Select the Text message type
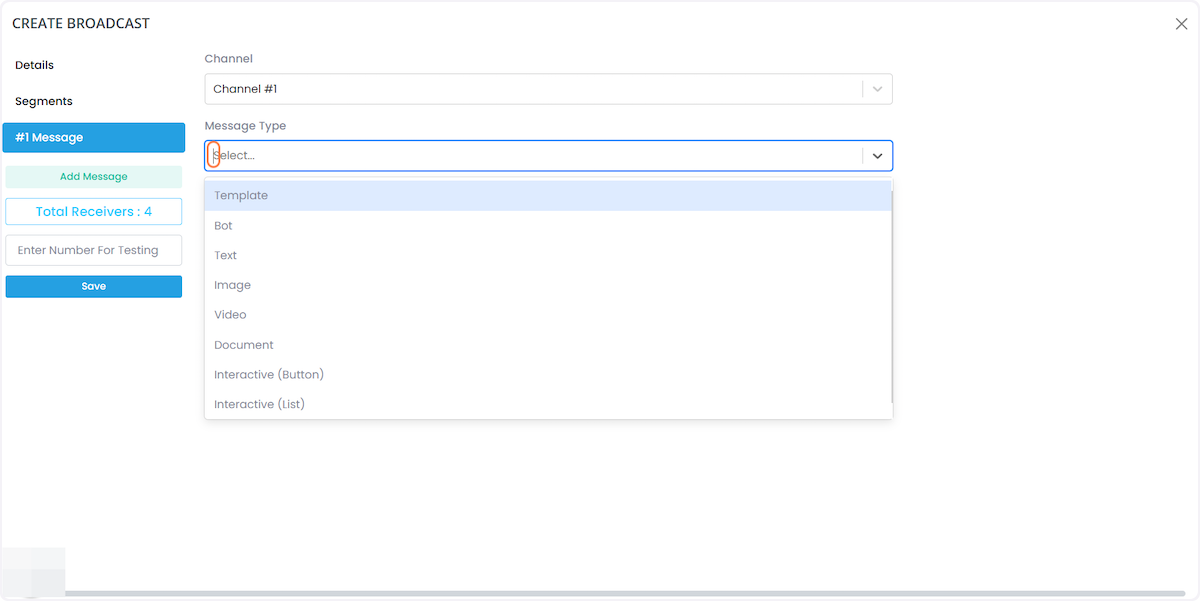Image resolution: width=1200 pixels, height=601 pixels. pyautogui.click(x=548, y=255)
